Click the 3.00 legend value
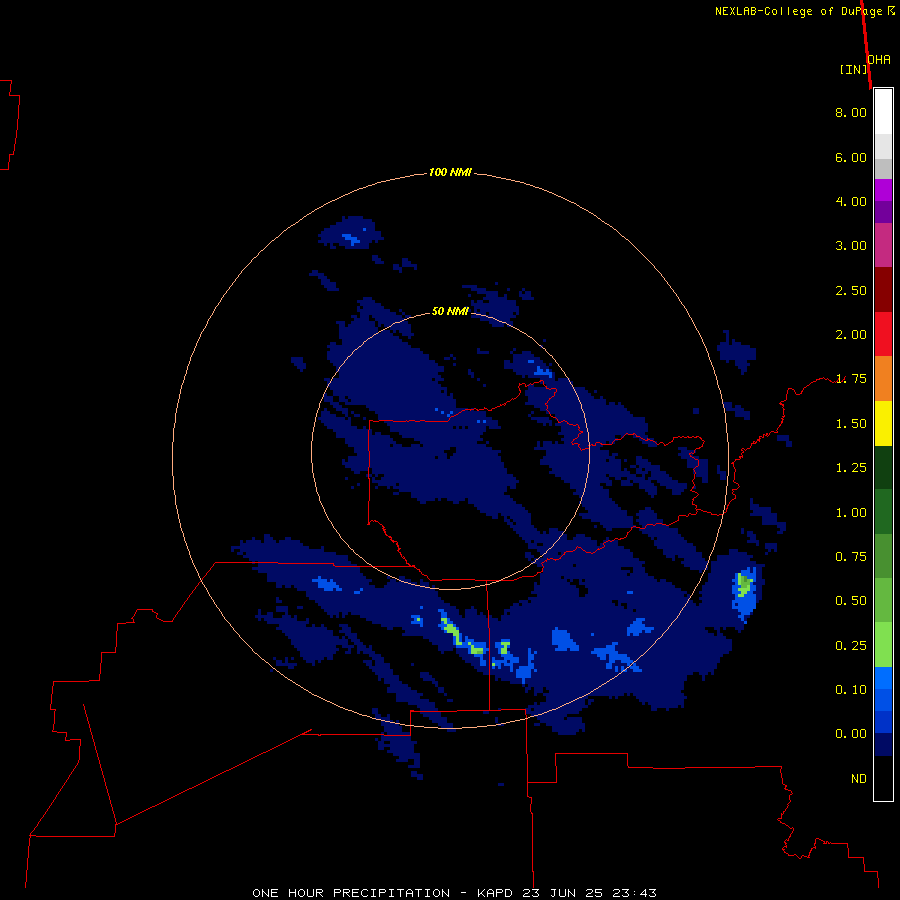Image resolution: width=900 pixels, height=900 pixels. [851, 246]
